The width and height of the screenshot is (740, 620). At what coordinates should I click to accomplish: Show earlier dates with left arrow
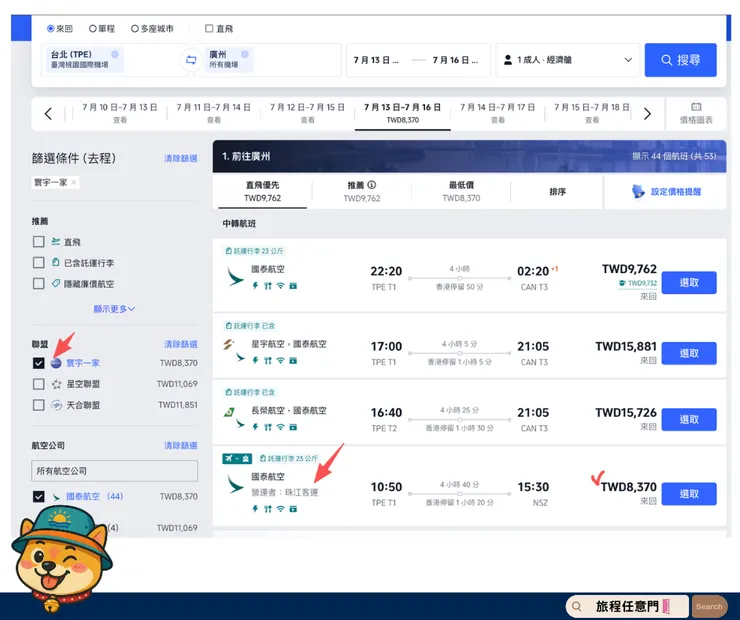[x=48, y=114]
